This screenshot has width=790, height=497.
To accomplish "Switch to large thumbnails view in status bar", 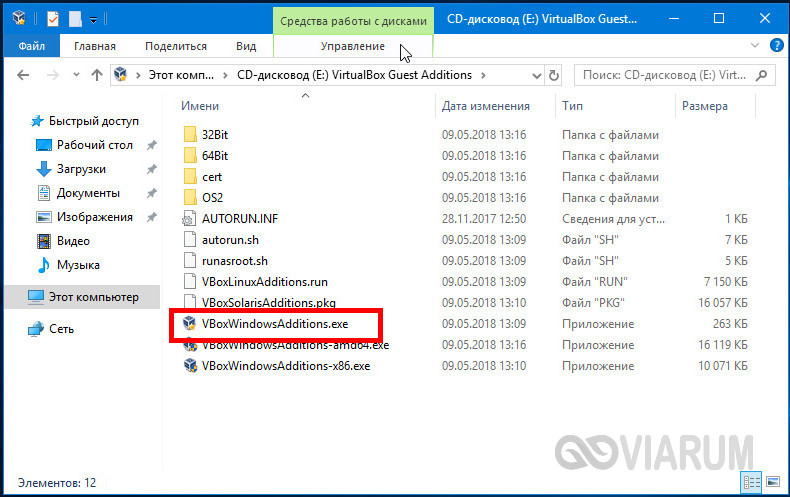I will [x=773, y=482].
